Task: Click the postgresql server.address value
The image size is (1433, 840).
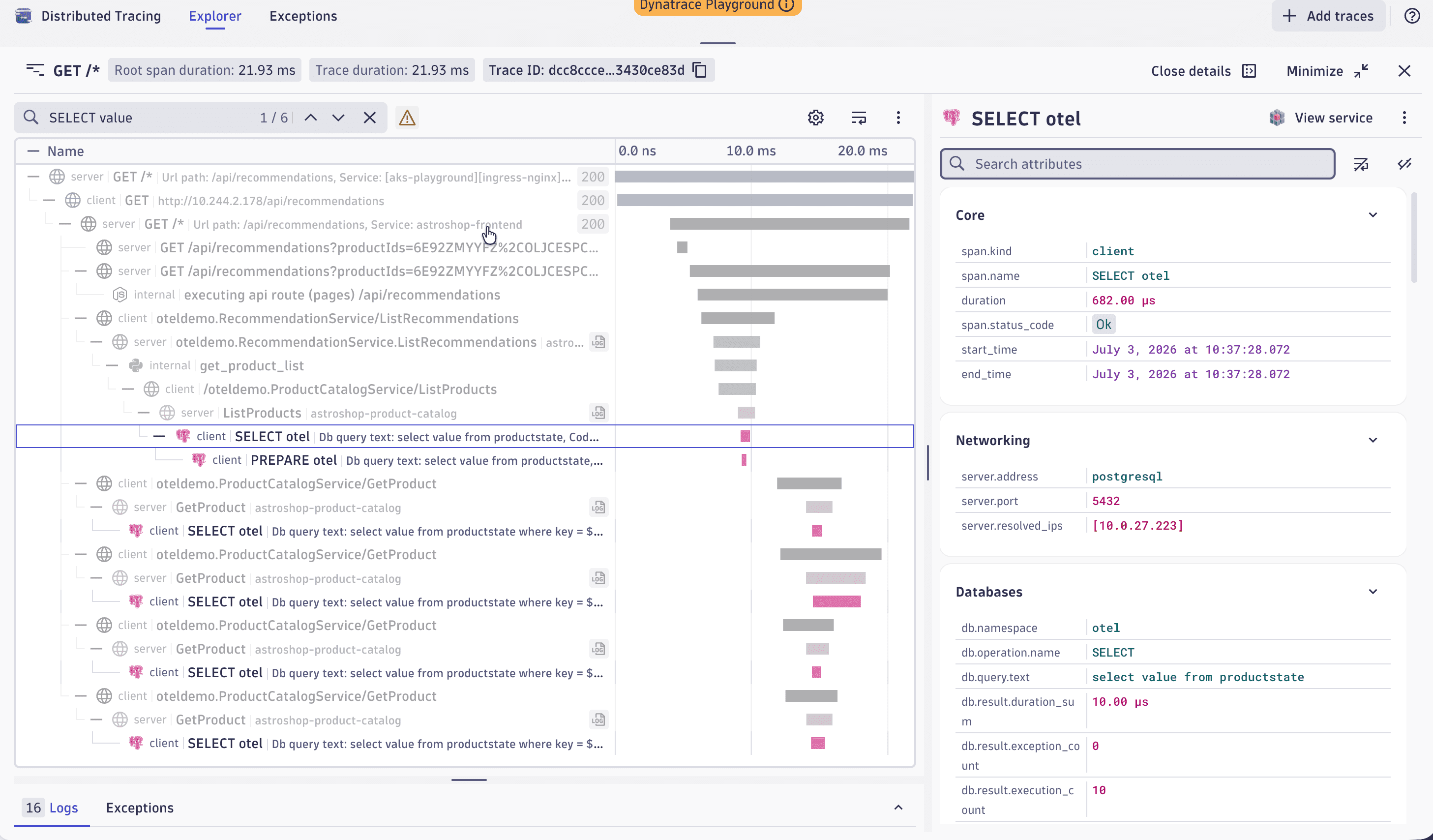Action: (1127, 477)
